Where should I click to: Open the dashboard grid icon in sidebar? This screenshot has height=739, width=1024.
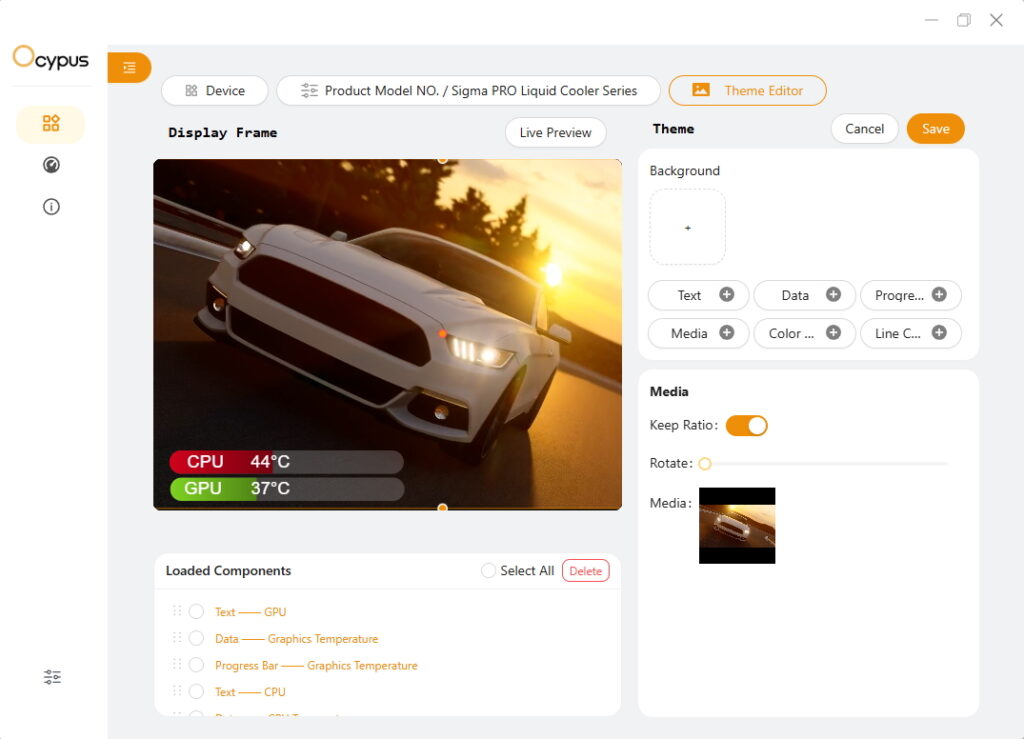(x=51, y=124)
